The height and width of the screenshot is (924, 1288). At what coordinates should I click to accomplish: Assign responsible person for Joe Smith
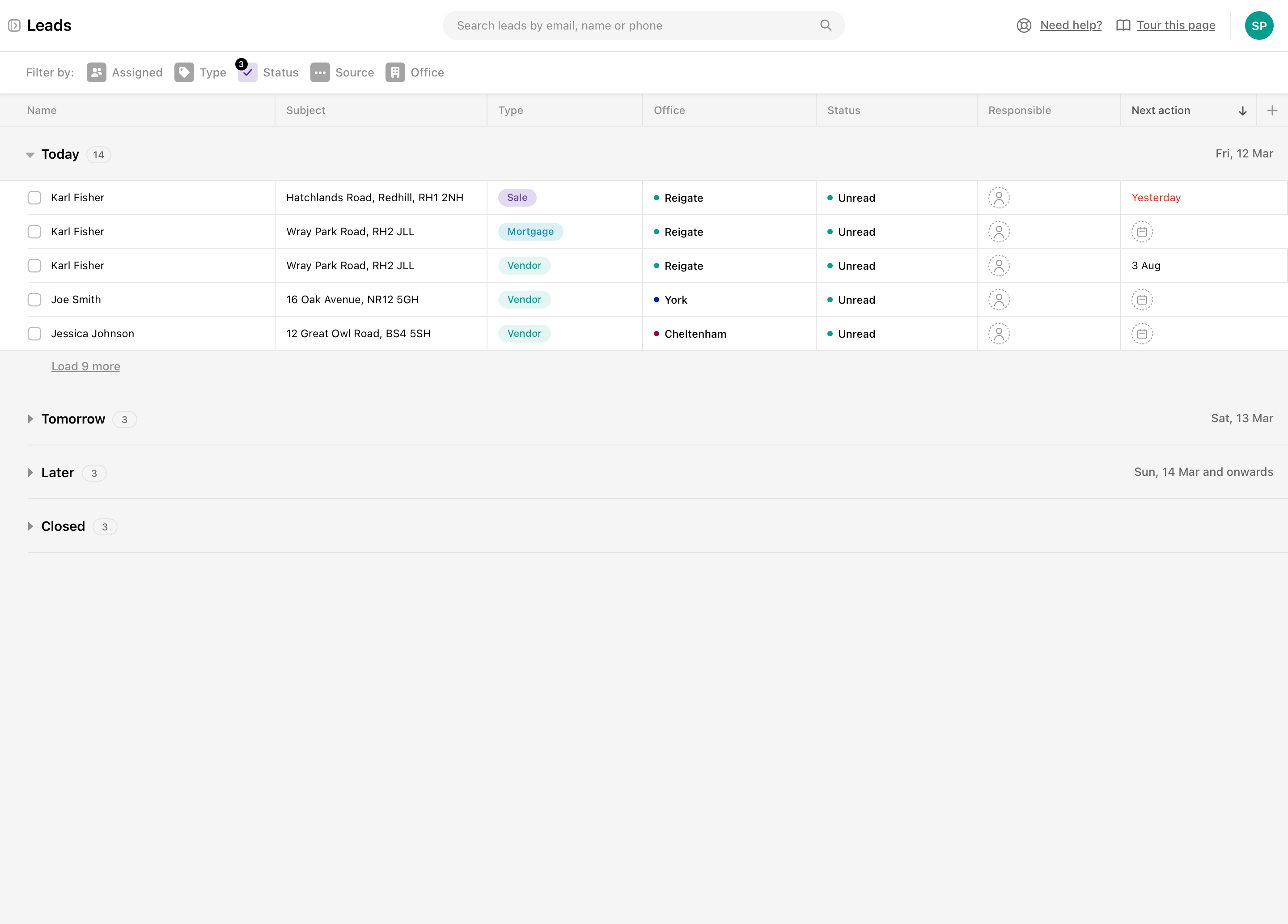coord(998,300)
